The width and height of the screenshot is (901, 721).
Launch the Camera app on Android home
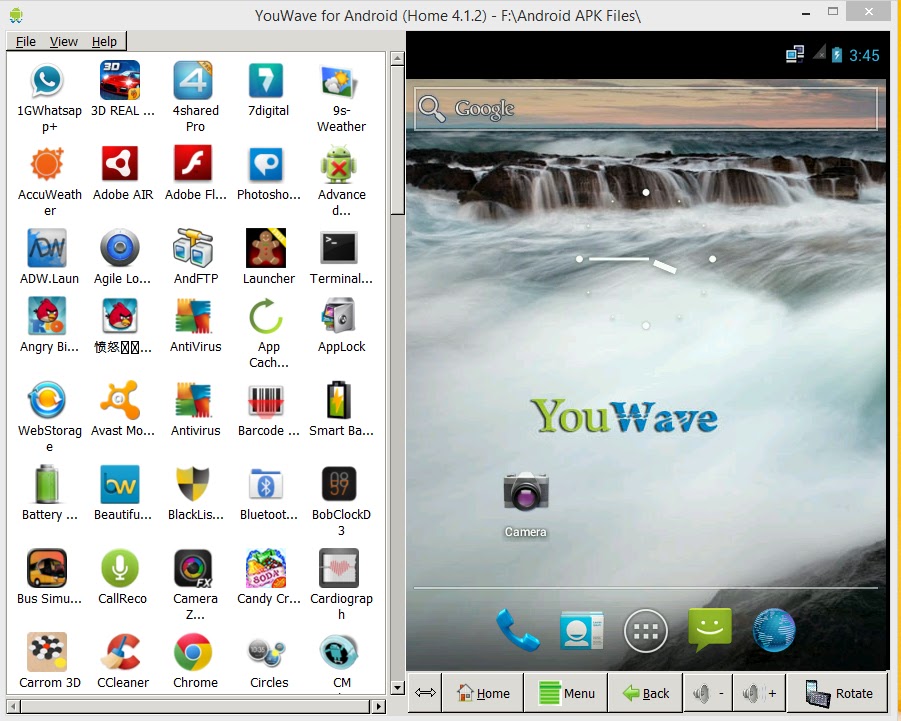[x=526, y=492]
